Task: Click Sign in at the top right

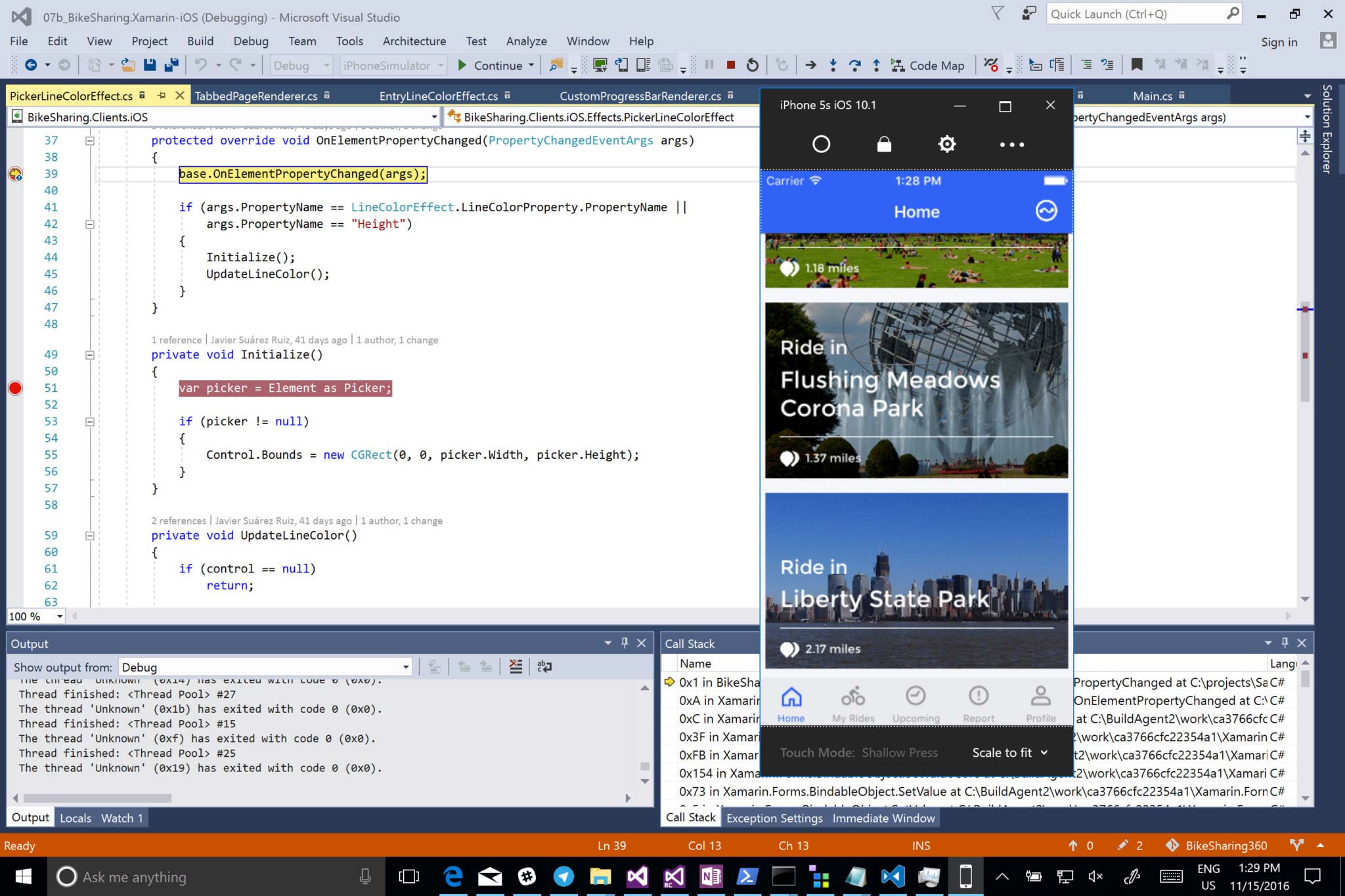Action: coord(1278,41)
